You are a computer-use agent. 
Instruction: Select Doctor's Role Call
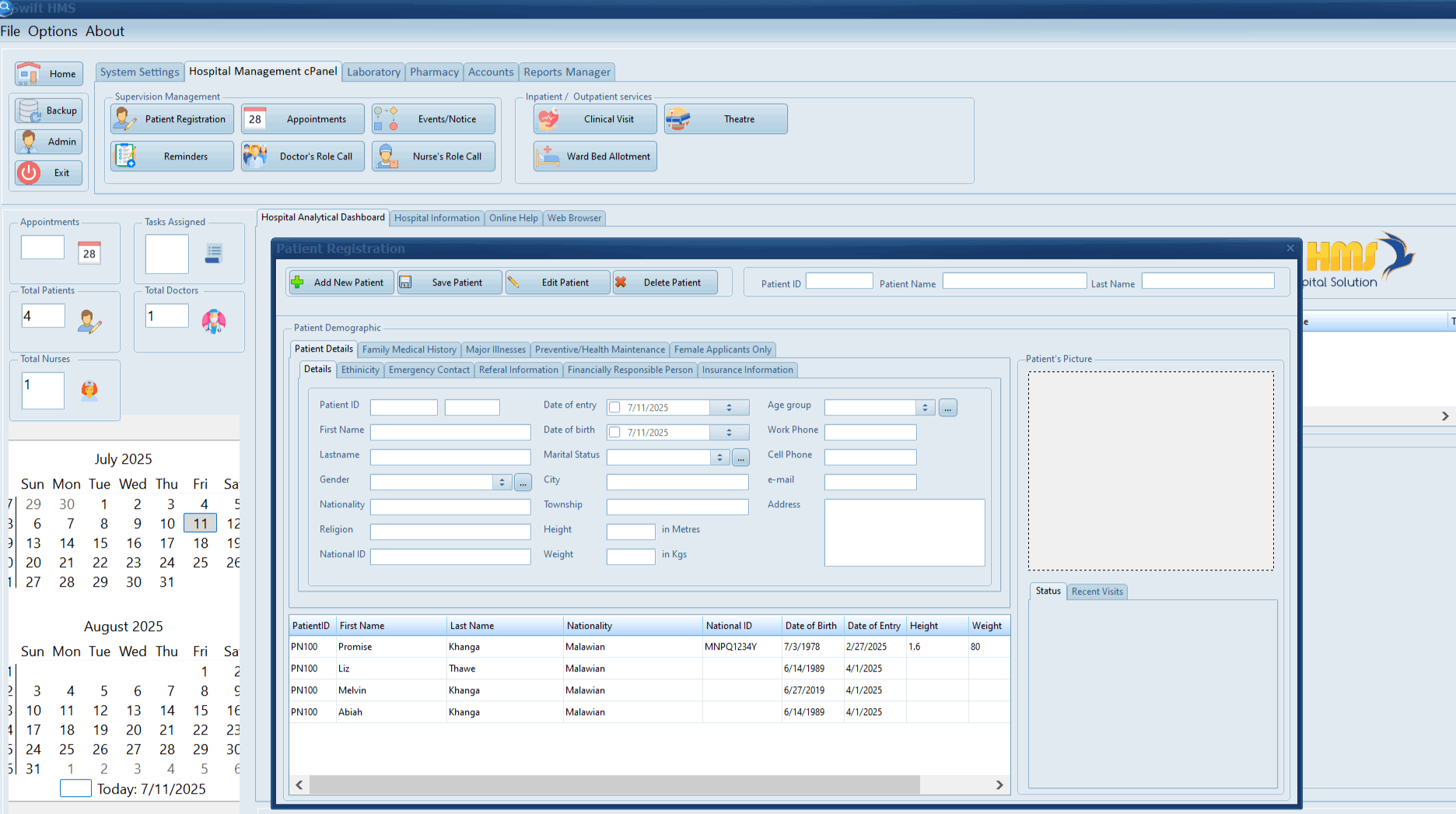pyautogui.click(x=302, y=156)
